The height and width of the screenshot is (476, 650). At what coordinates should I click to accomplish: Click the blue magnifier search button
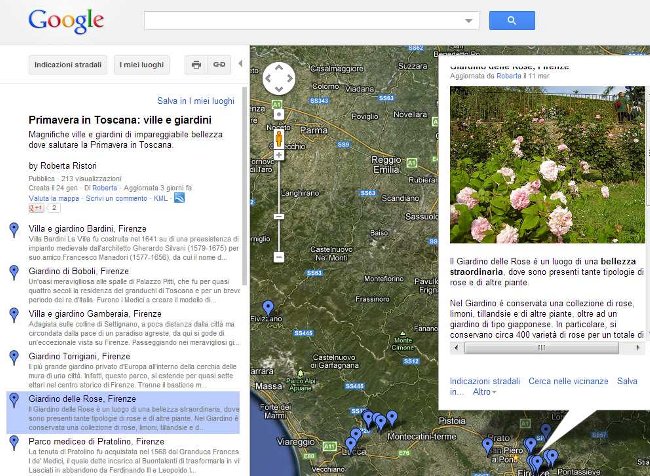[512, 20]
